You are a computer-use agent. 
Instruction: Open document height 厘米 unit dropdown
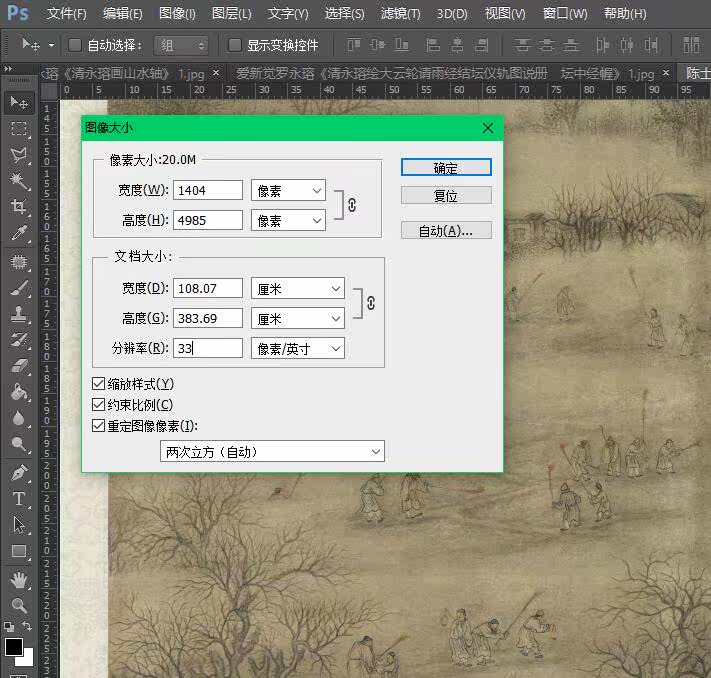pyautogui.click(x=298, y=318)
